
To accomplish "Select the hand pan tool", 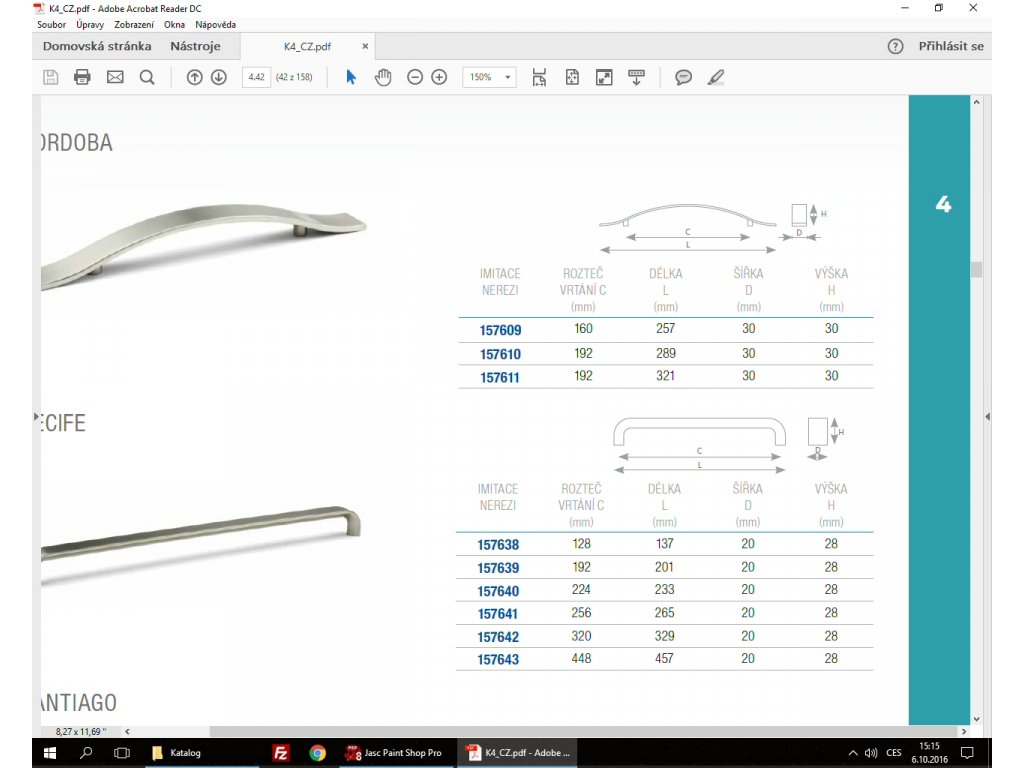I will (383, 77).
